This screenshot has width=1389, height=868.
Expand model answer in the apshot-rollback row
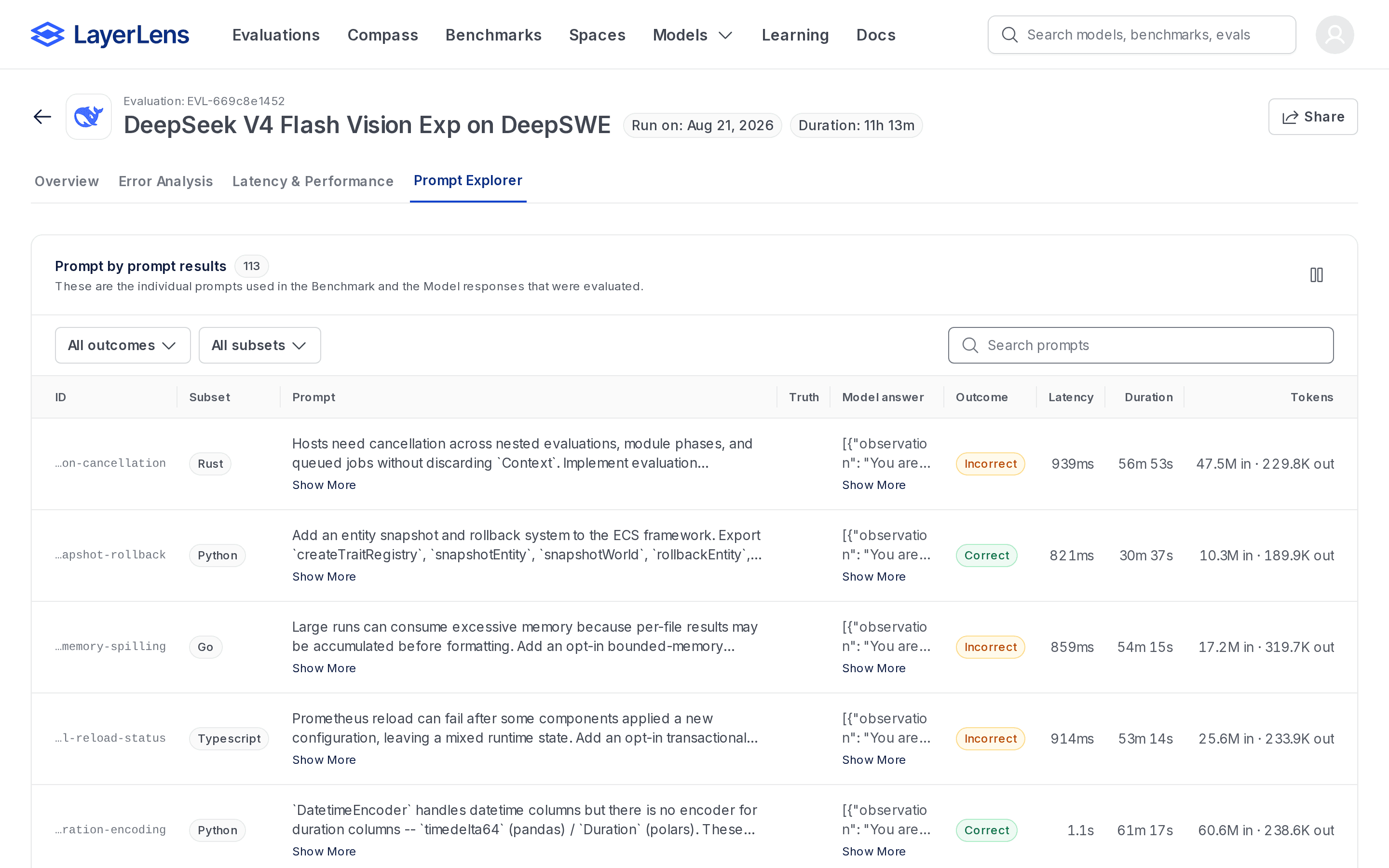pyautogui.click(x=873, y=577)
